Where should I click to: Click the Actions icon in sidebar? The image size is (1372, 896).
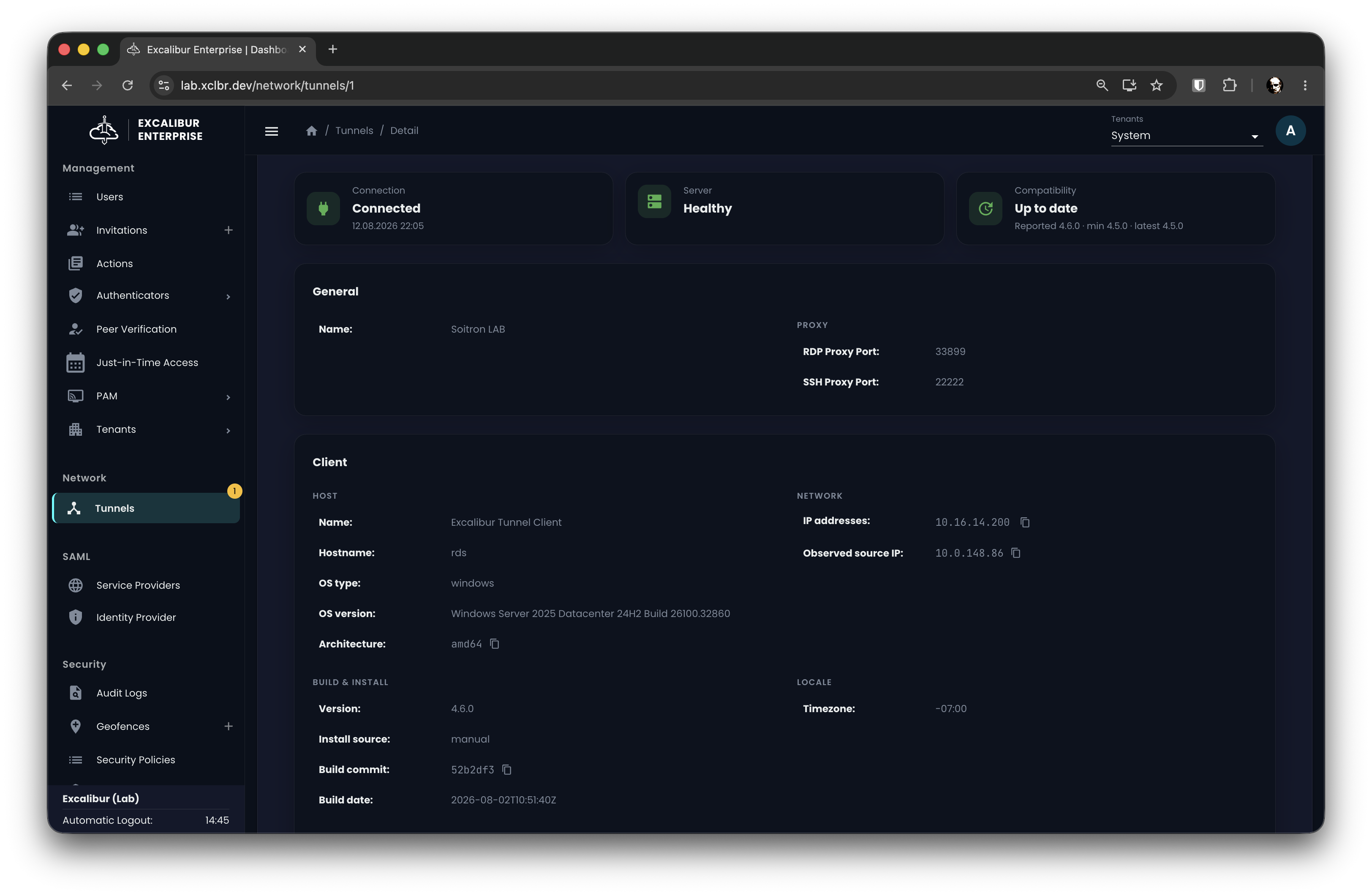click(x=76, y=264)
